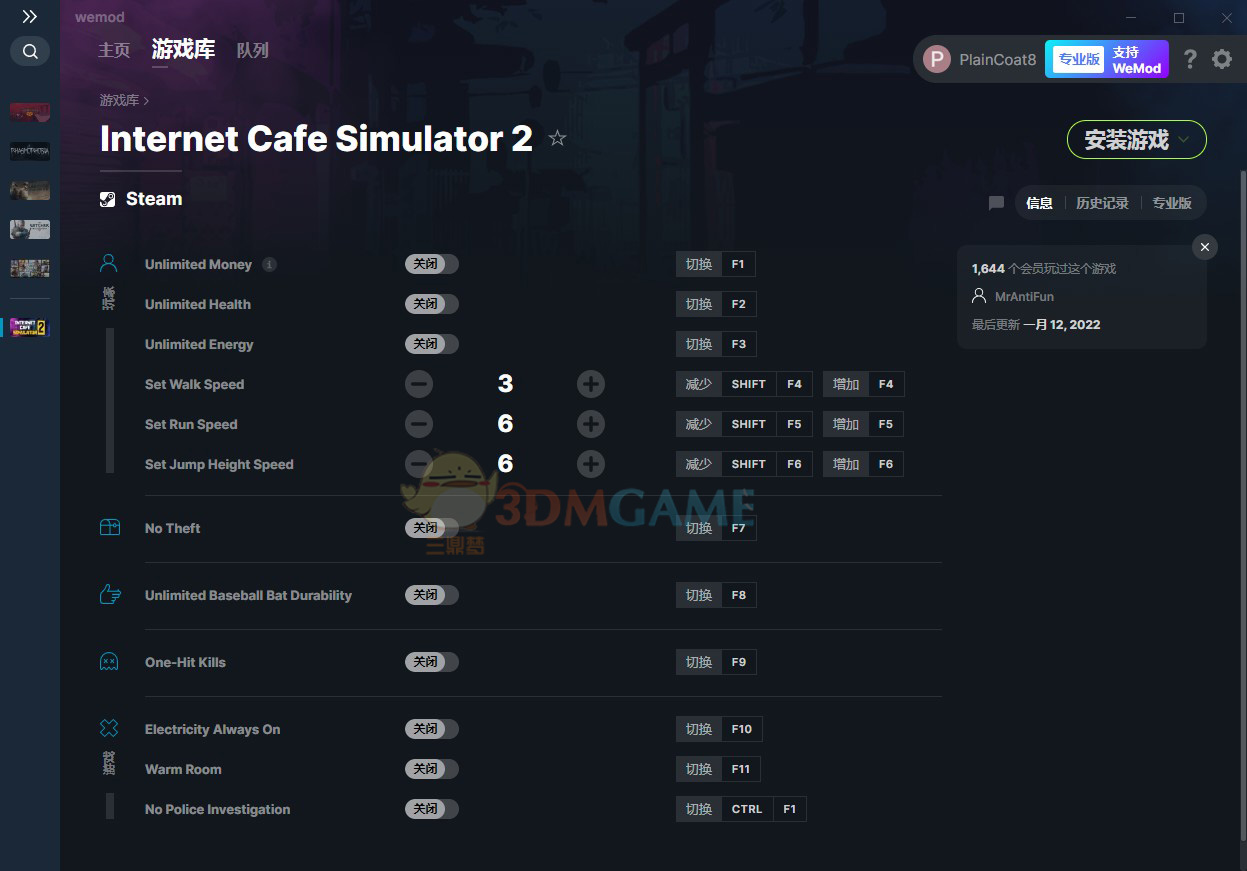Click the player category icon
This screenshot has height=871, width=1247.
click(x=109, y=264)
